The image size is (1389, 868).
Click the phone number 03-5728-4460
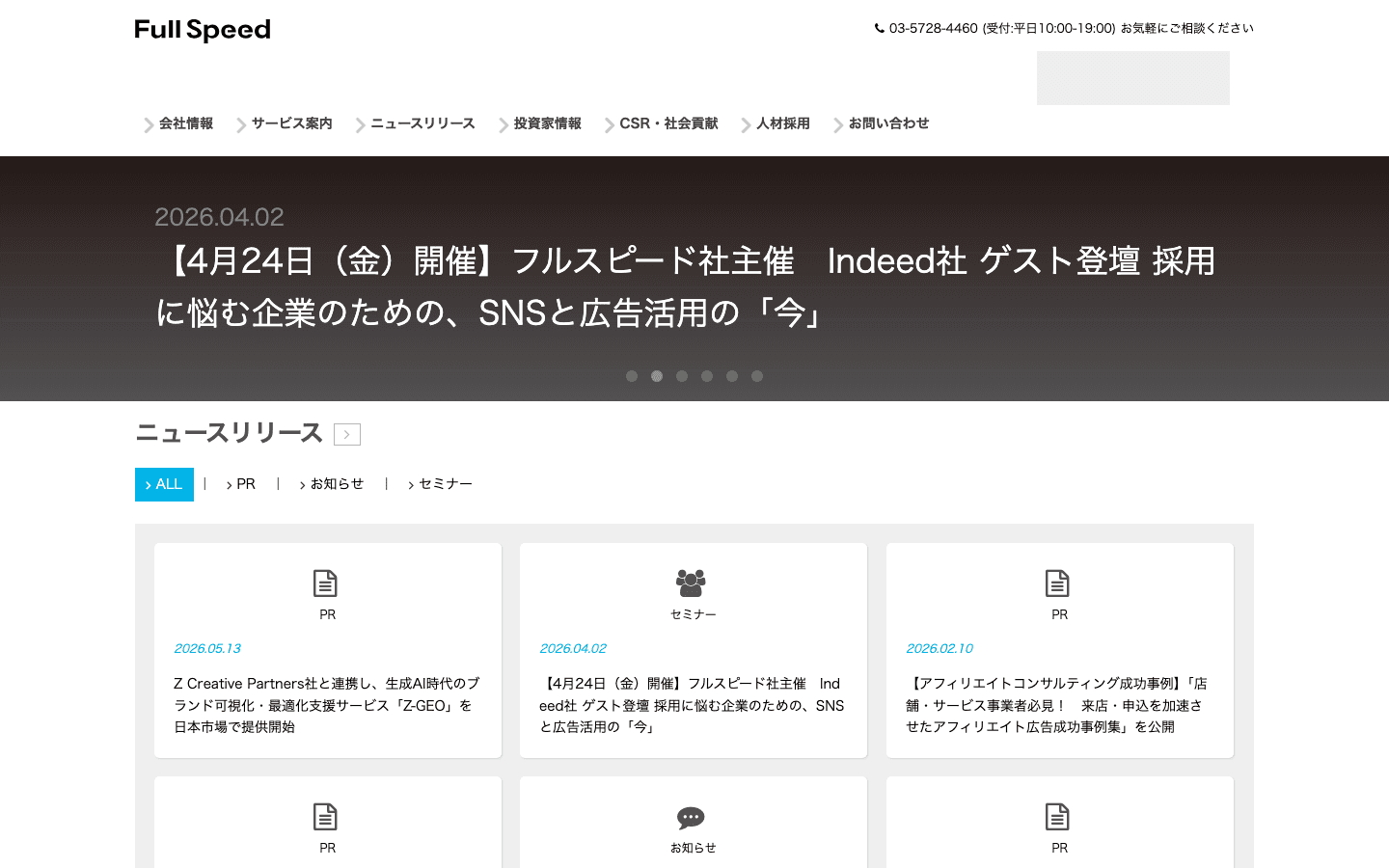(934, 29)
